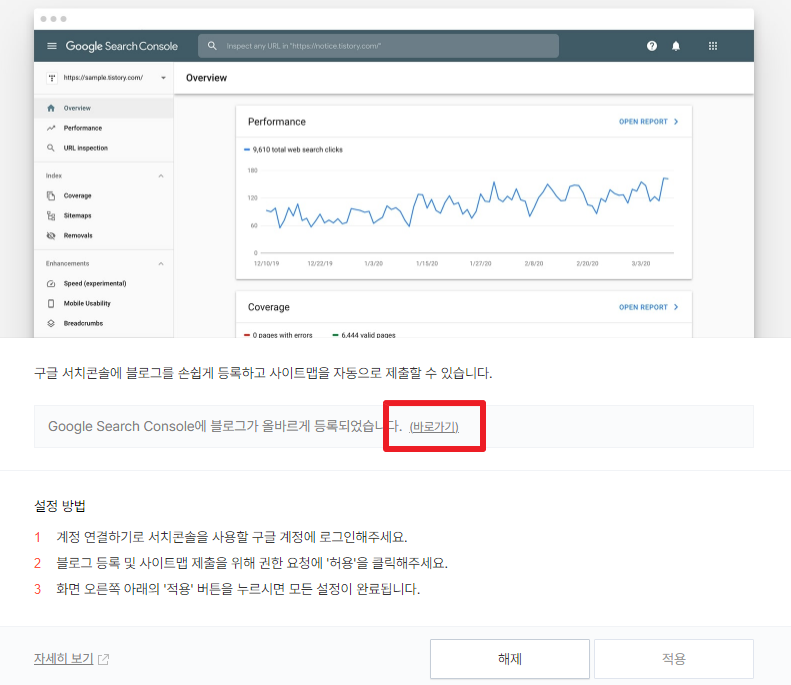Viewport: 791px width, 685px height.
Task: Click the Performance card title
Action: (276, 122)
